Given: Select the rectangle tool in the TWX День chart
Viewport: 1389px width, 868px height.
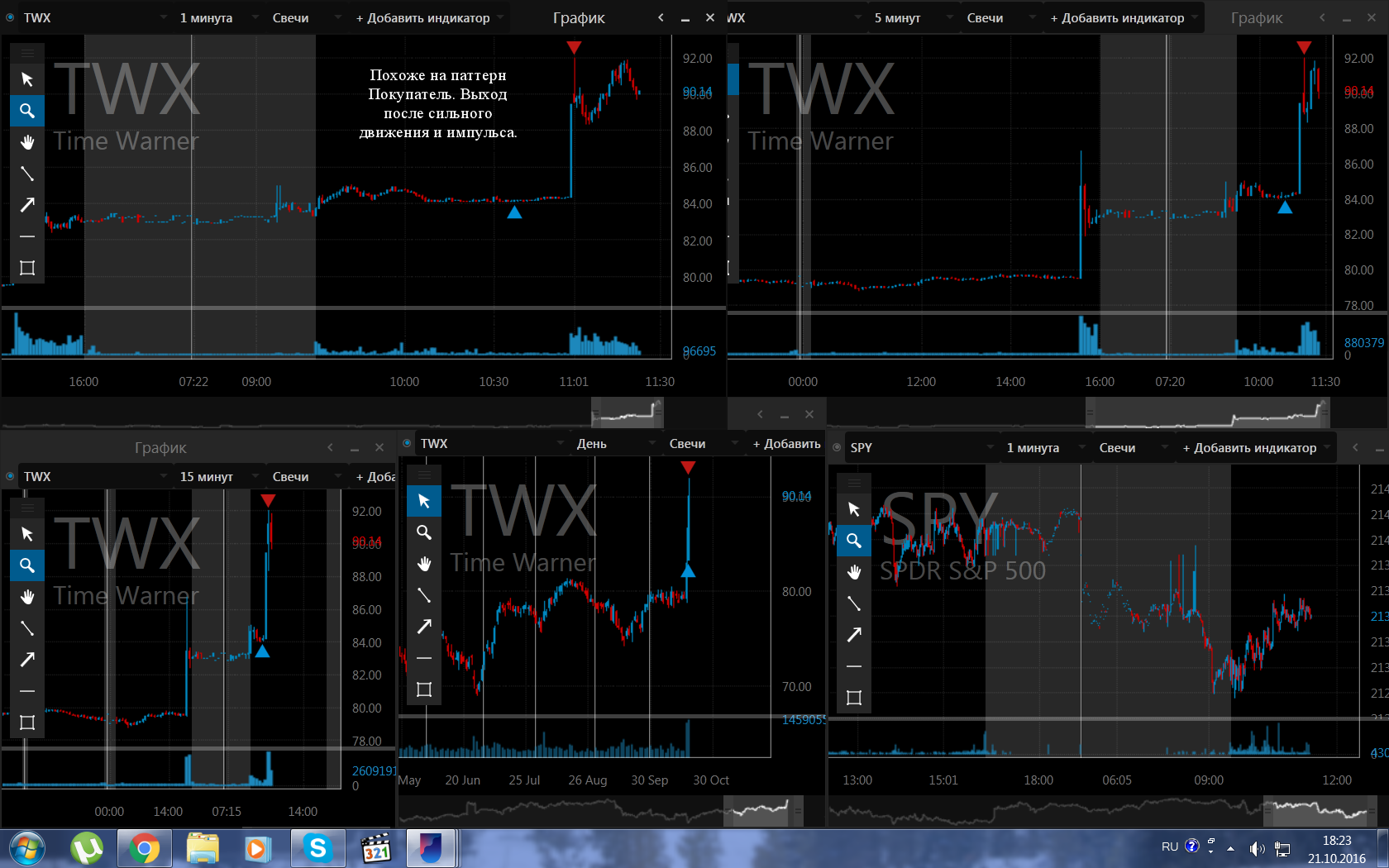Looking at the screenshot, I should 424,689.
